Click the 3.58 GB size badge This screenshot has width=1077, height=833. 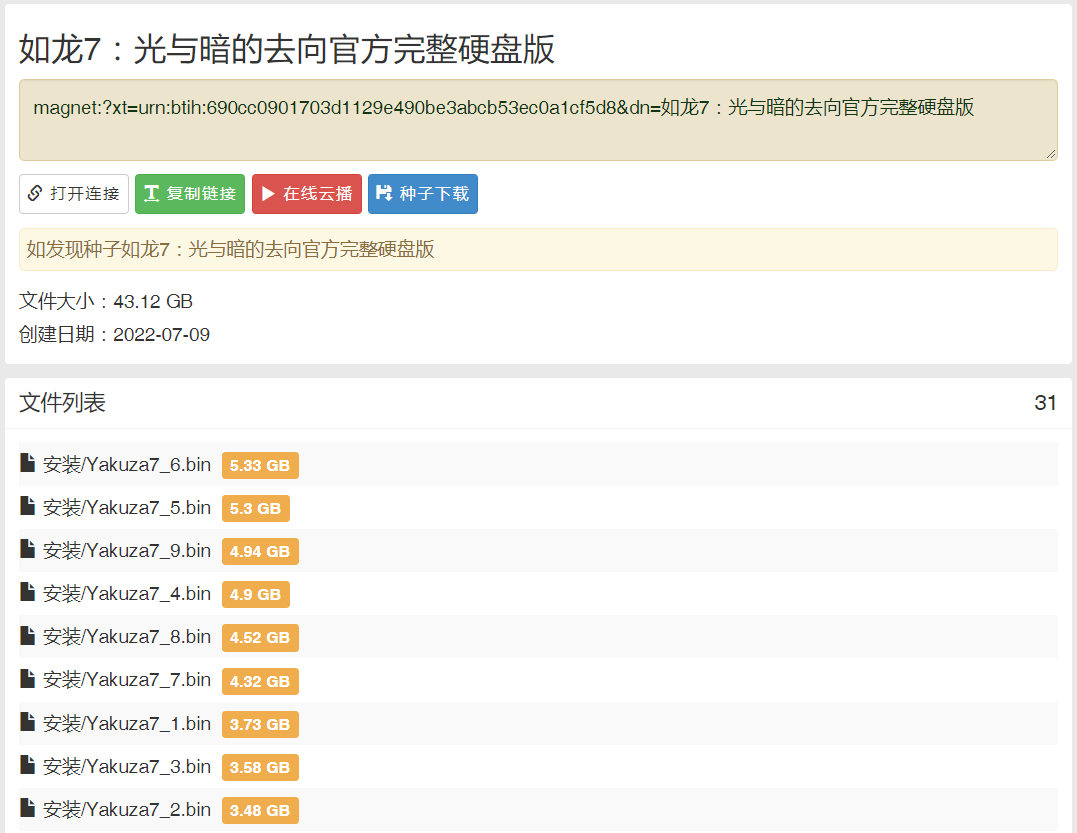[260, 768]
